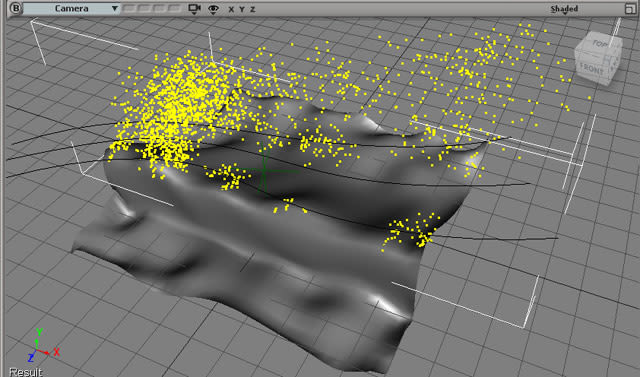Open the eye visibility options menu

(213, 9)
